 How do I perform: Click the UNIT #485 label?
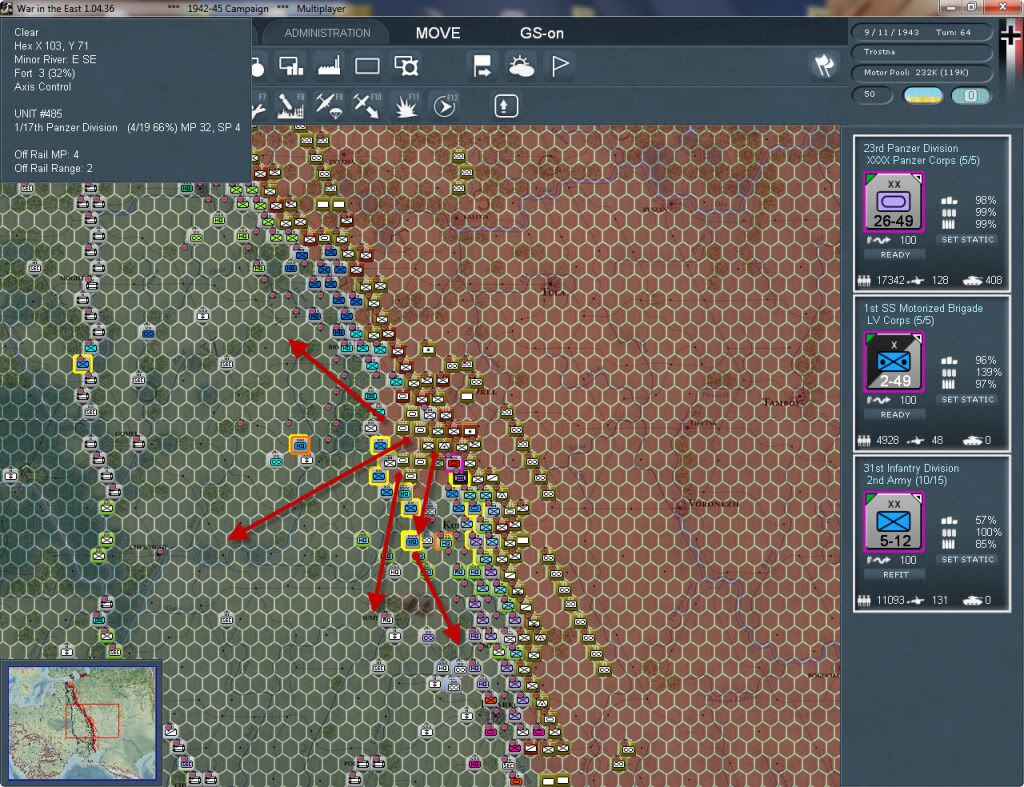click(x=38, y=114)
